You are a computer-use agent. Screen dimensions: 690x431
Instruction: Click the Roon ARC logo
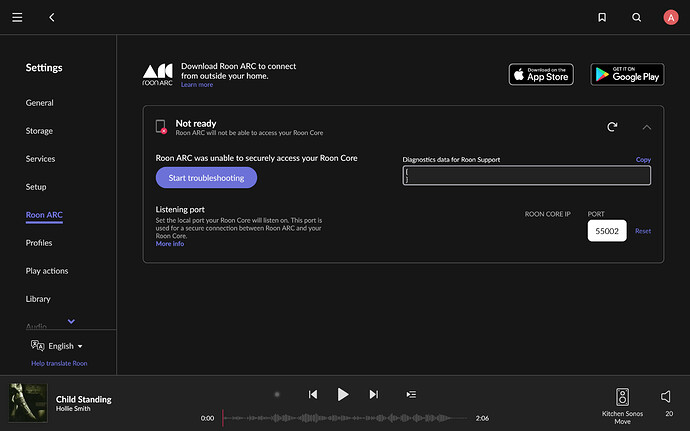pyautogui.click(x=158, y=75)
